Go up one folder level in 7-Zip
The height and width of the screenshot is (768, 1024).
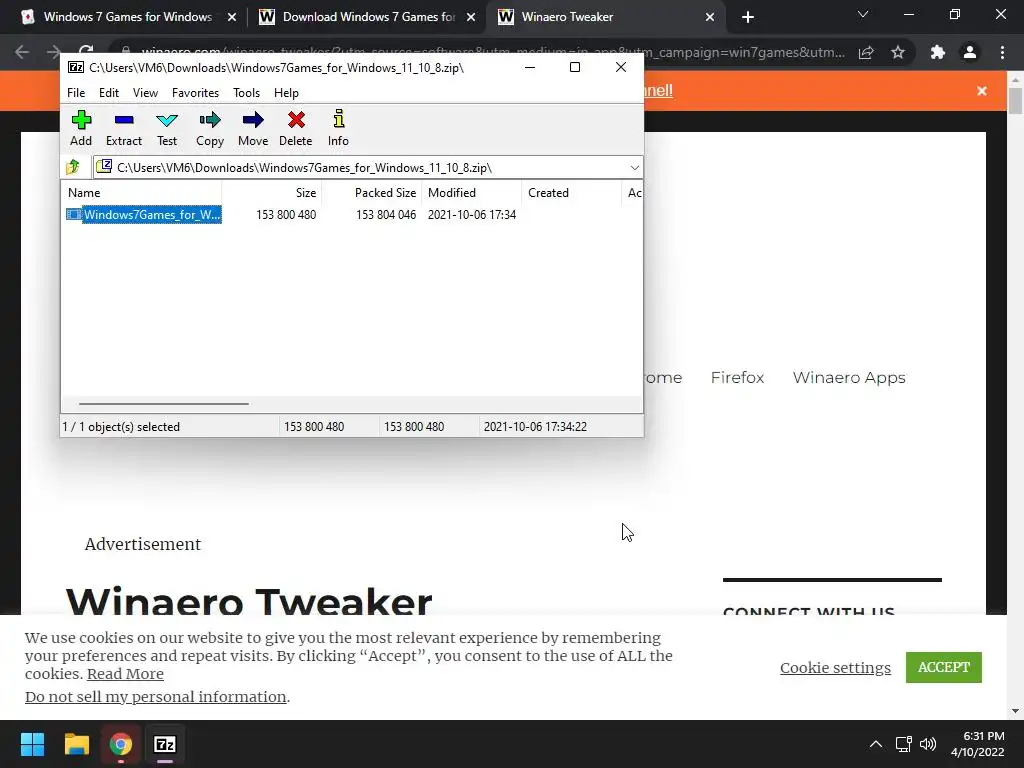point(73,167)
